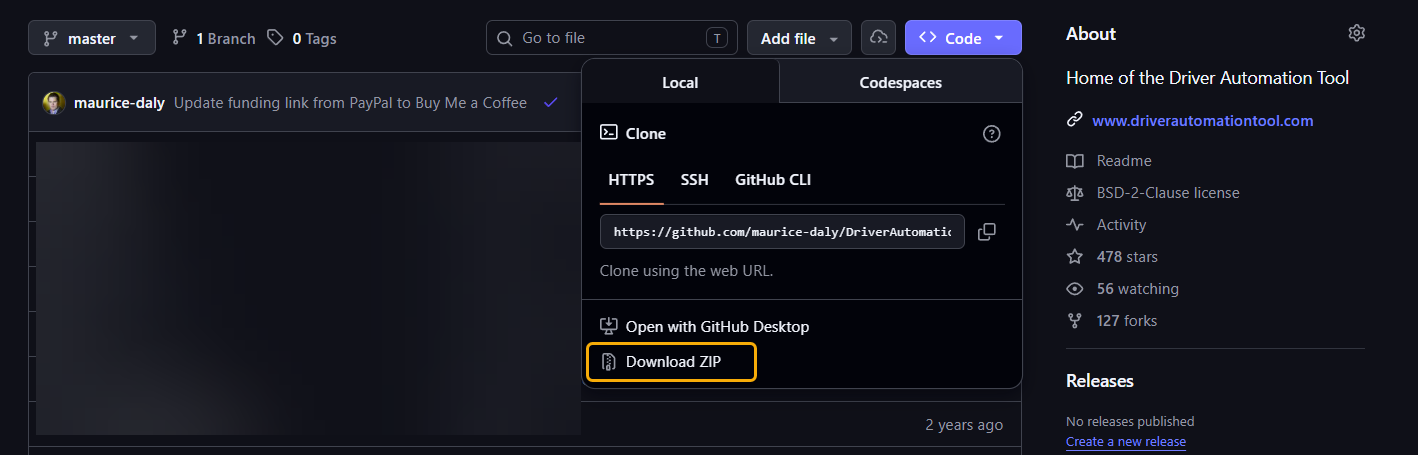Click the zip file icon beside Download ZIP
This screenshot has height=455, width=1418.
608,362
